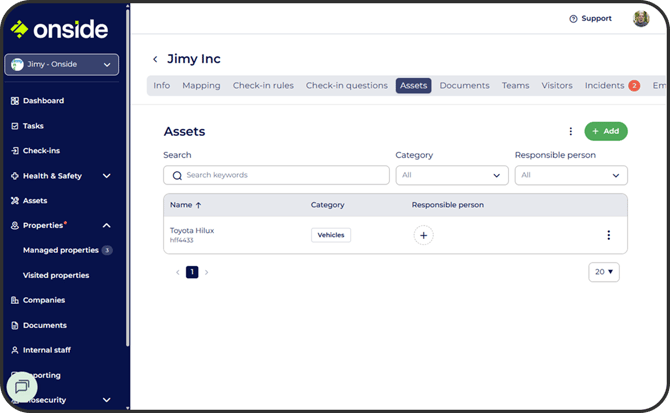The width and height of the screenshot is (670, 413).
Task: Switch to the Info tab
Action: coord(162,85)
